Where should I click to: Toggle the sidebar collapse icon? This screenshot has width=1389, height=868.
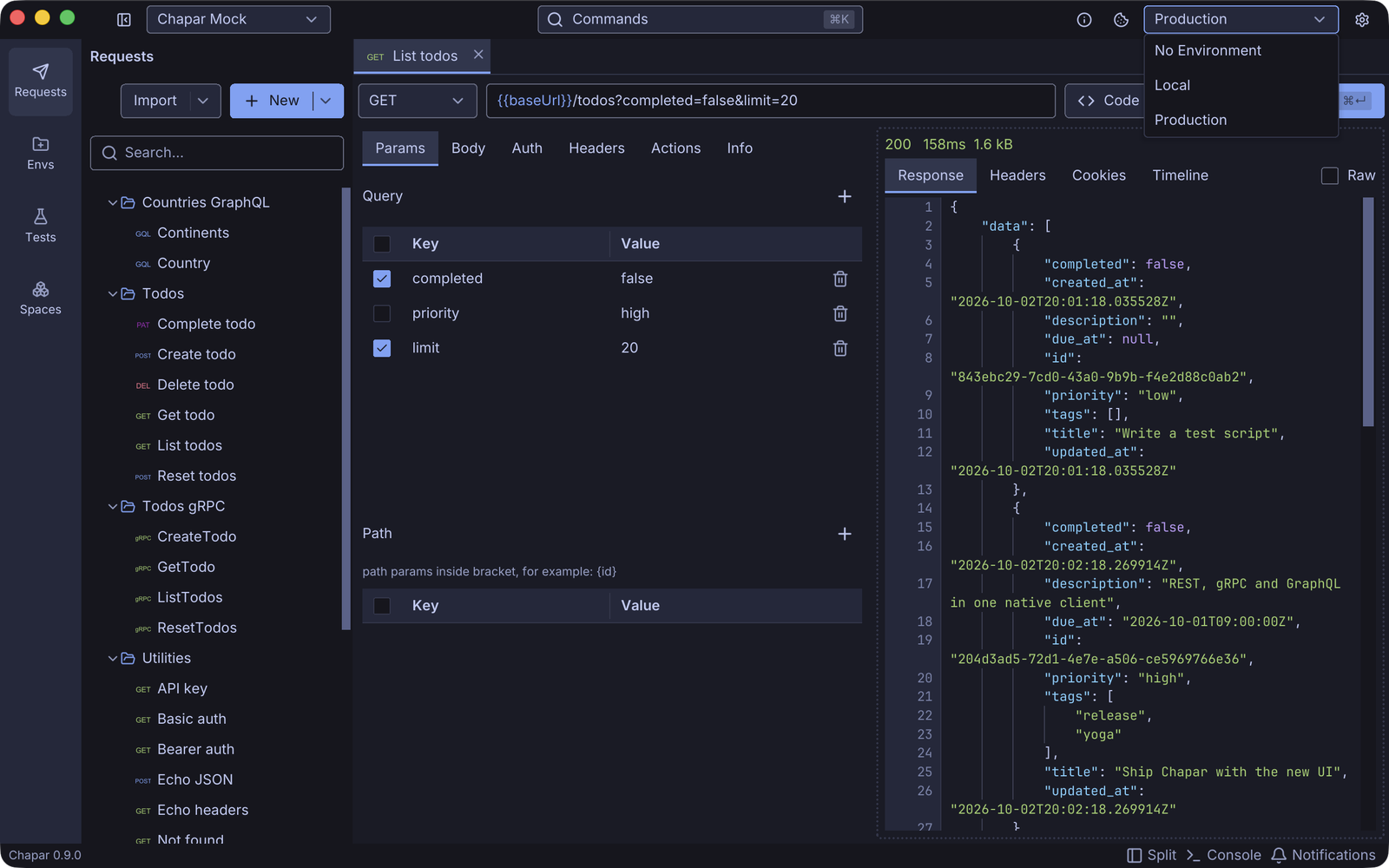124,19
